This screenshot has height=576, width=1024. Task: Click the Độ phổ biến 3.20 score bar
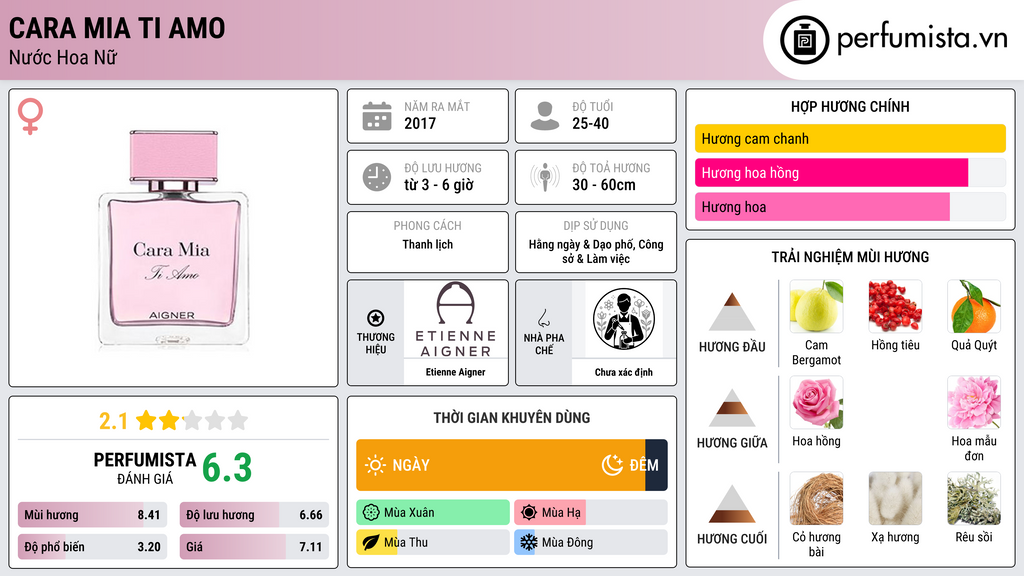(92, 547)
